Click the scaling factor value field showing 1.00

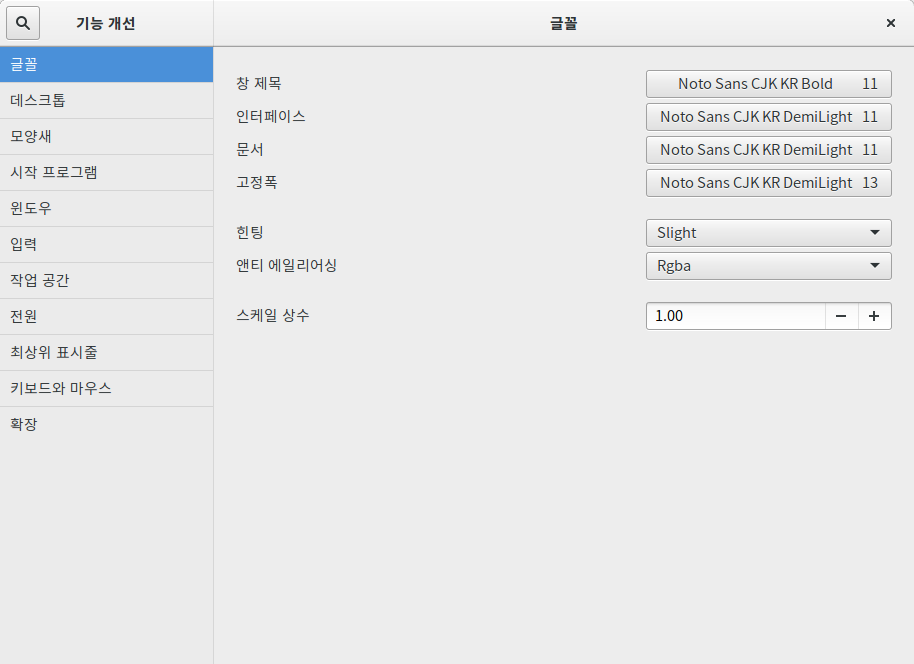point(735,316)
